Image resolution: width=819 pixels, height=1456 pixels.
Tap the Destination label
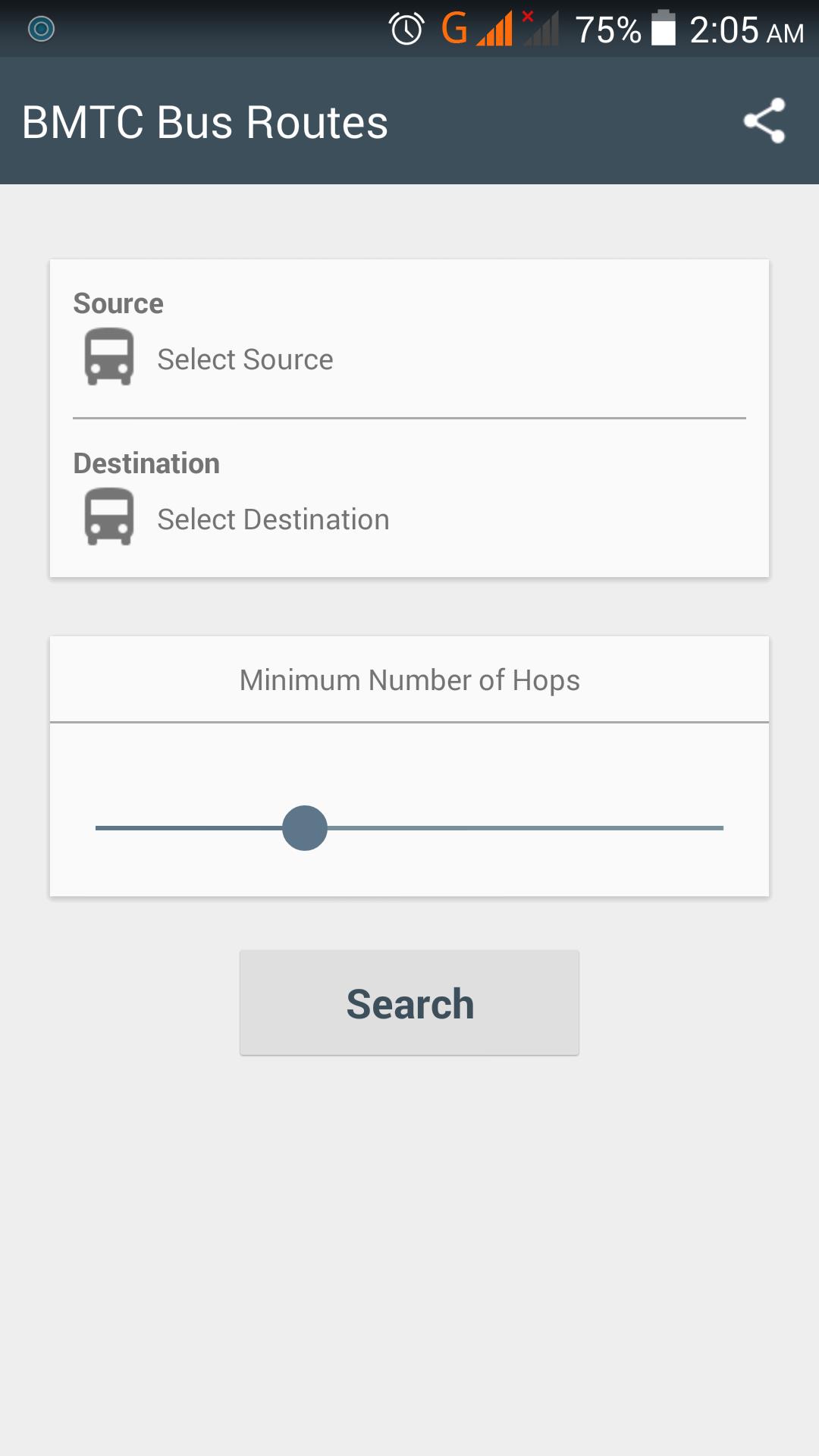pyautogui.click(x=146, y=463)
